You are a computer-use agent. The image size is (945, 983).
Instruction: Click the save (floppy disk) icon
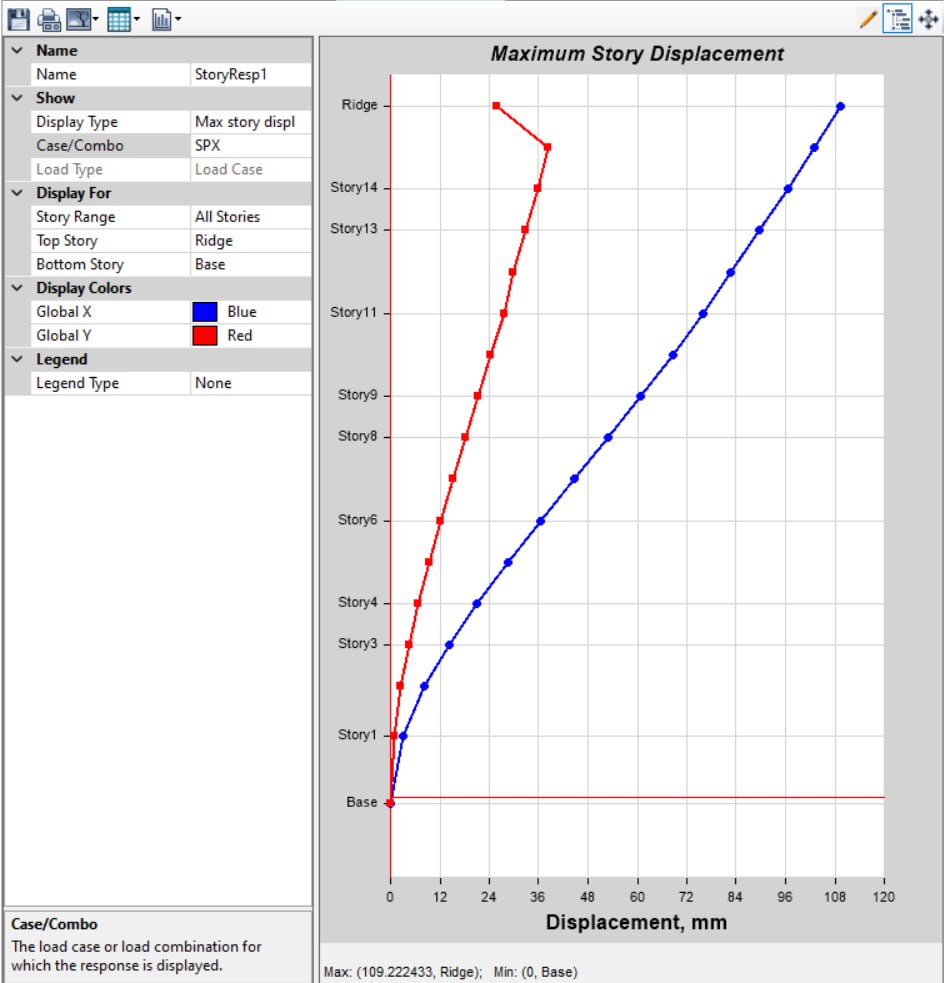(x=18, y=18)
